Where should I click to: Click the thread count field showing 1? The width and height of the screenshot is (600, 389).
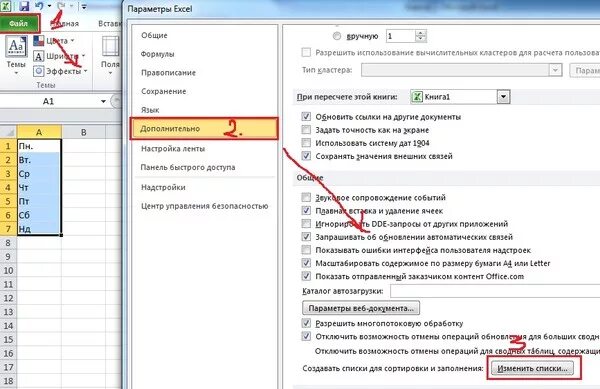click(401, 36)
